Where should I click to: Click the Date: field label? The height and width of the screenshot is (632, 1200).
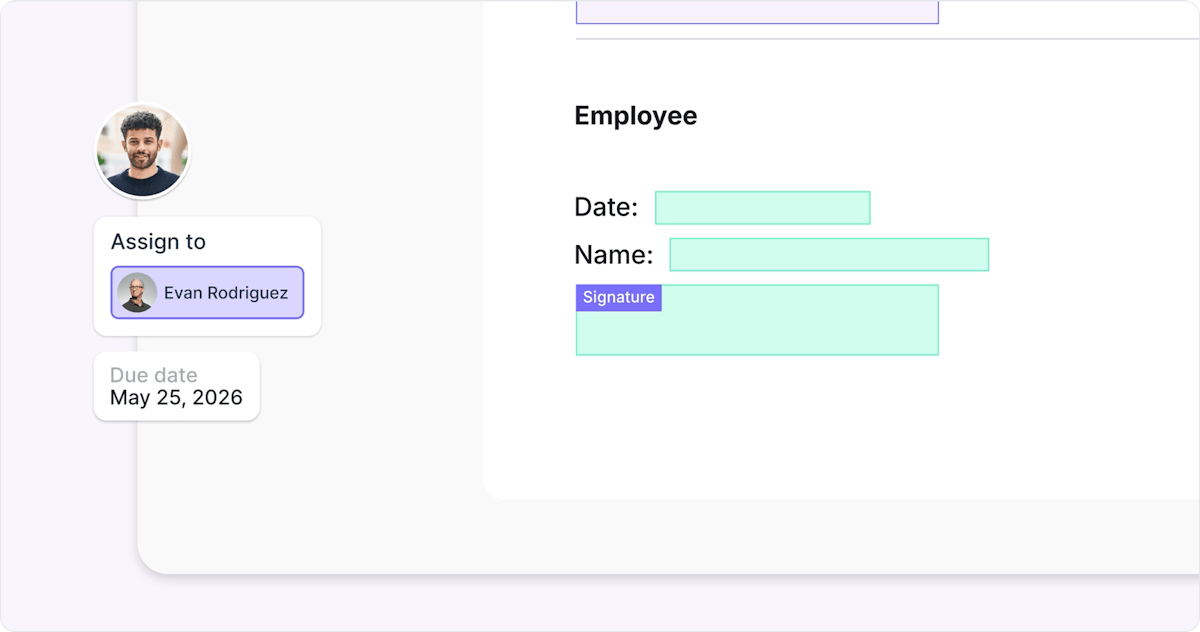(605, 208)
